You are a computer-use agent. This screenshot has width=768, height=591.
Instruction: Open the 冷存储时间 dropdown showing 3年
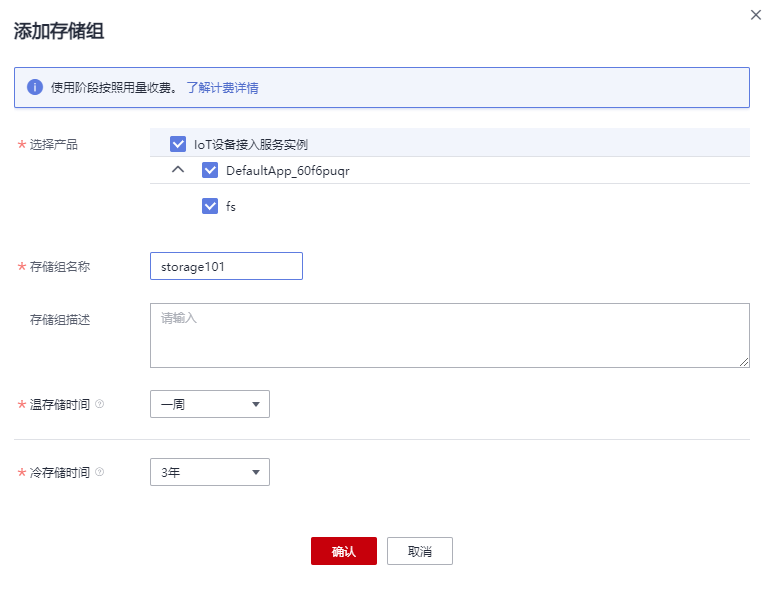pyautogui.click(x=209, y=472)
